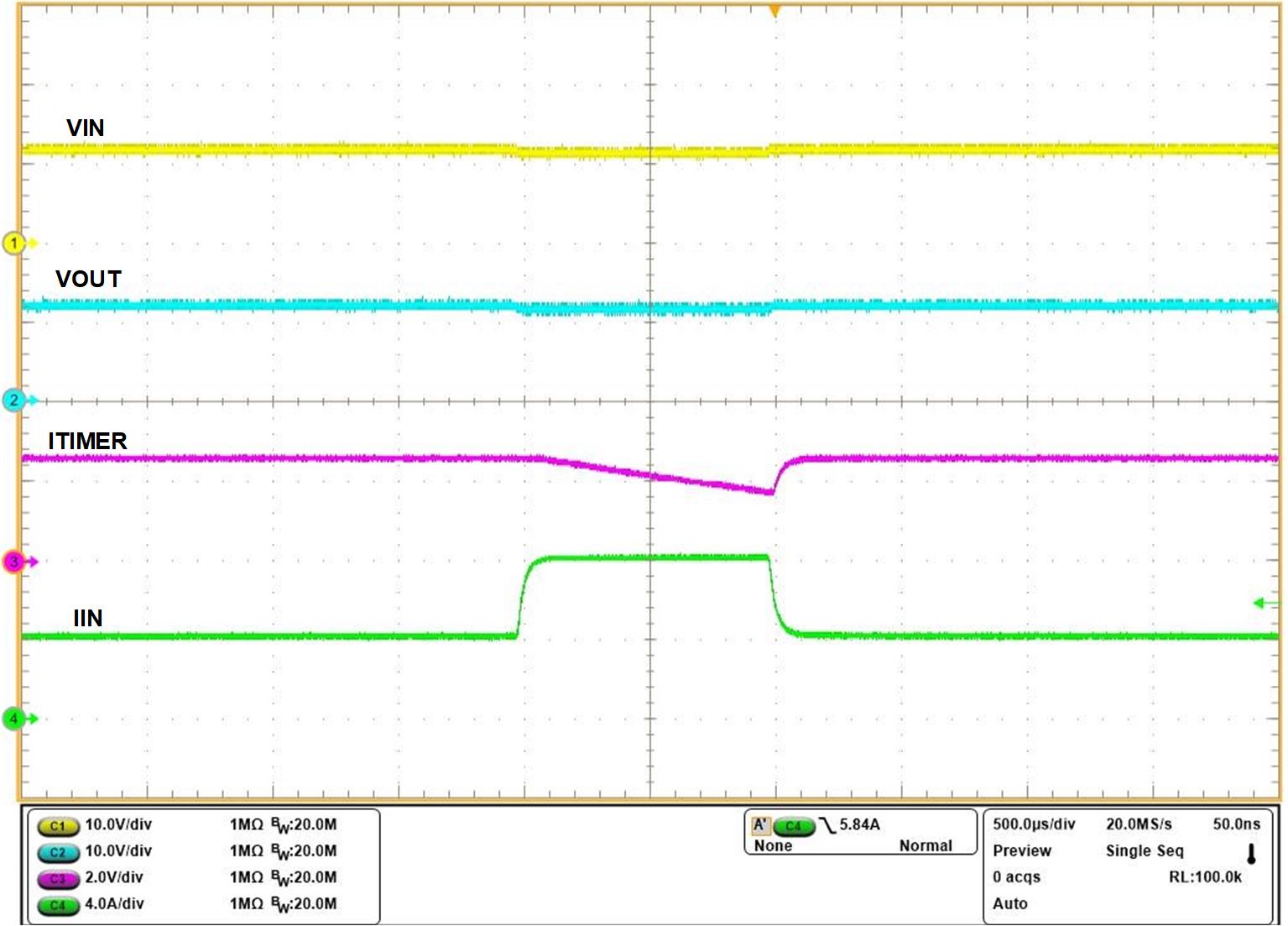Switch to the Preview display mode
Image resolution: width=1288 pixels, height=926 pixels.
point(1022,850)
